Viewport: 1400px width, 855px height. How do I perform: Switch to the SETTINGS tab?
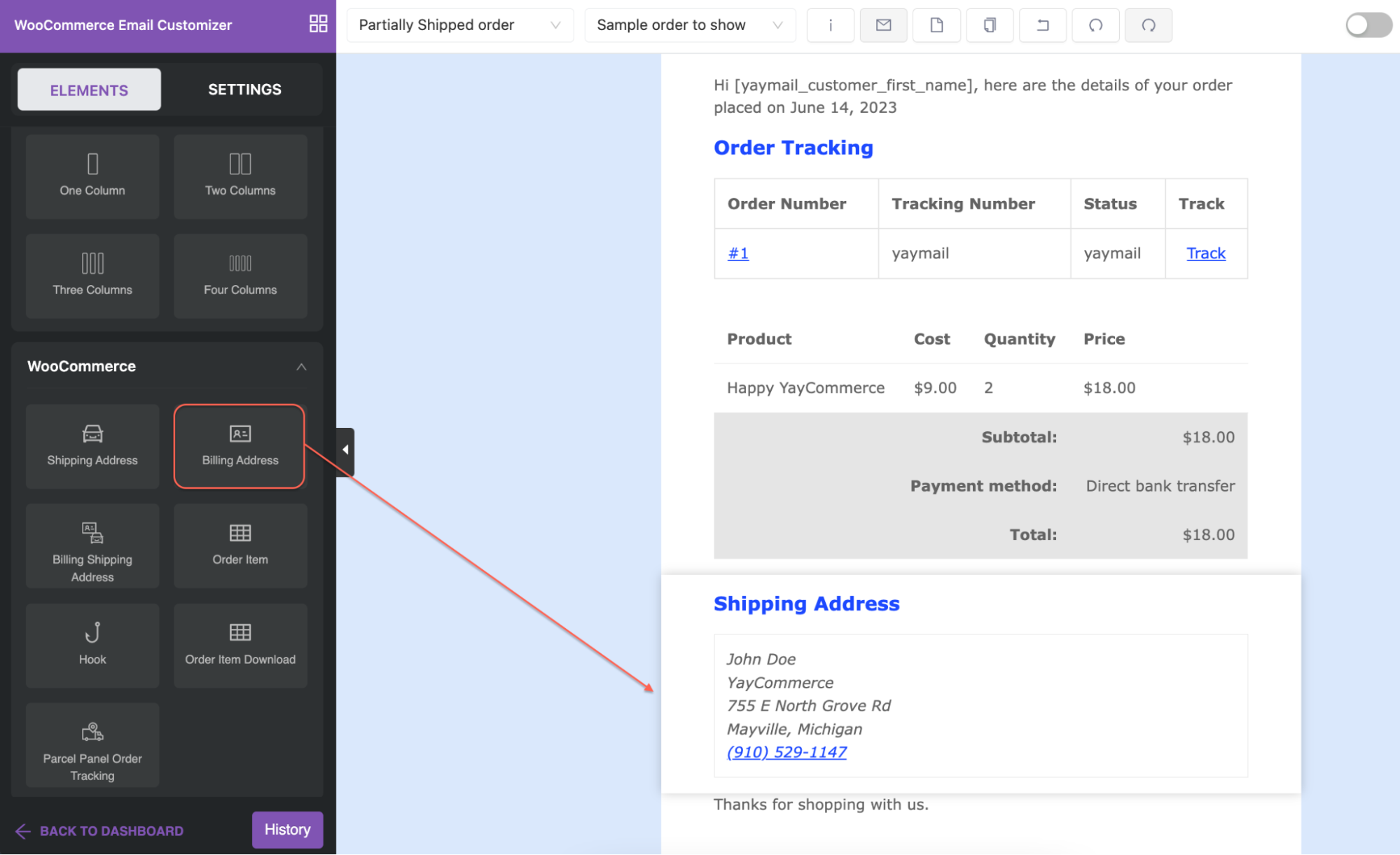(244, 90)
